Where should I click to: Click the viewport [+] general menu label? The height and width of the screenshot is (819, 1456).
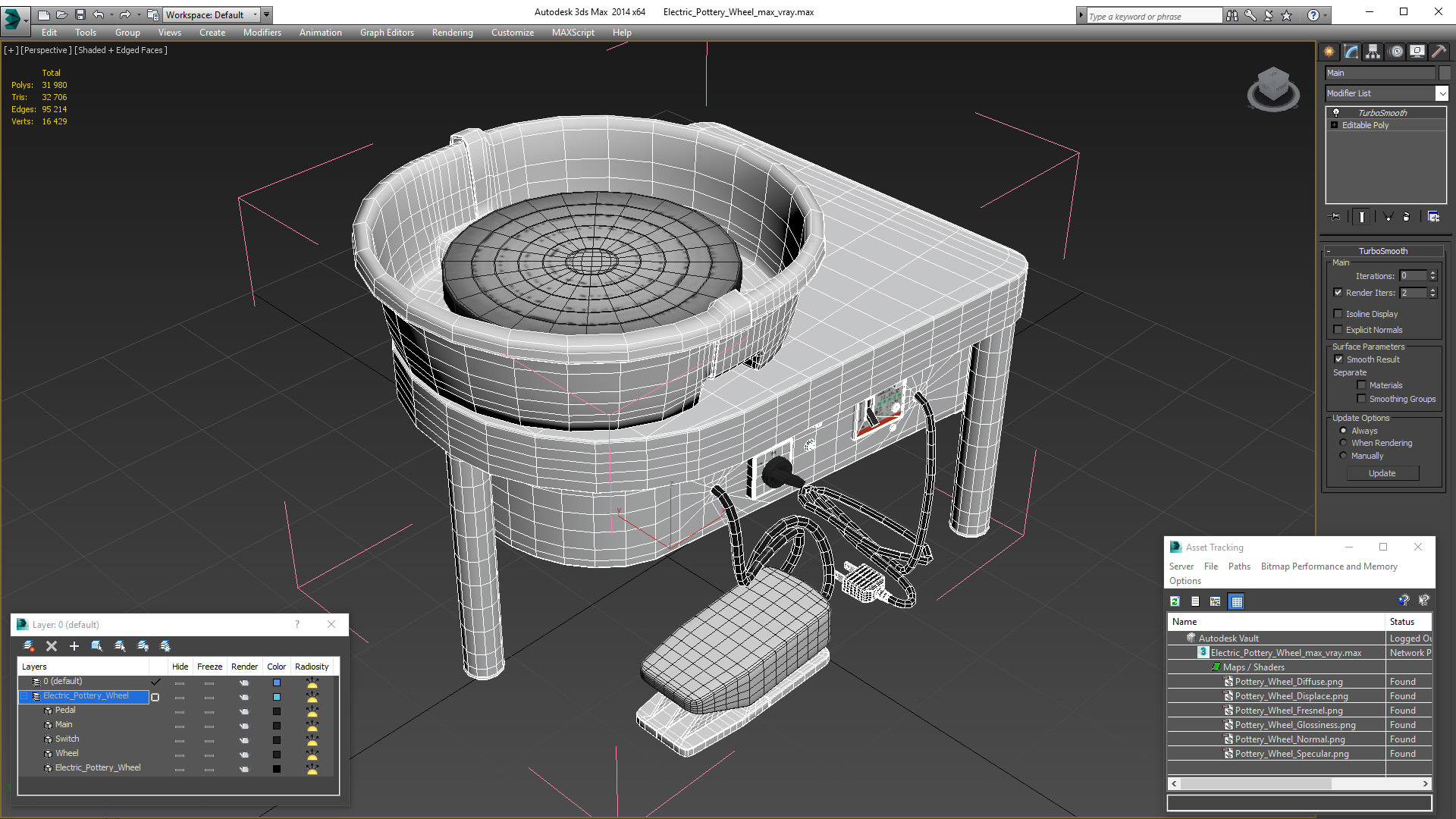coord(11,50)
